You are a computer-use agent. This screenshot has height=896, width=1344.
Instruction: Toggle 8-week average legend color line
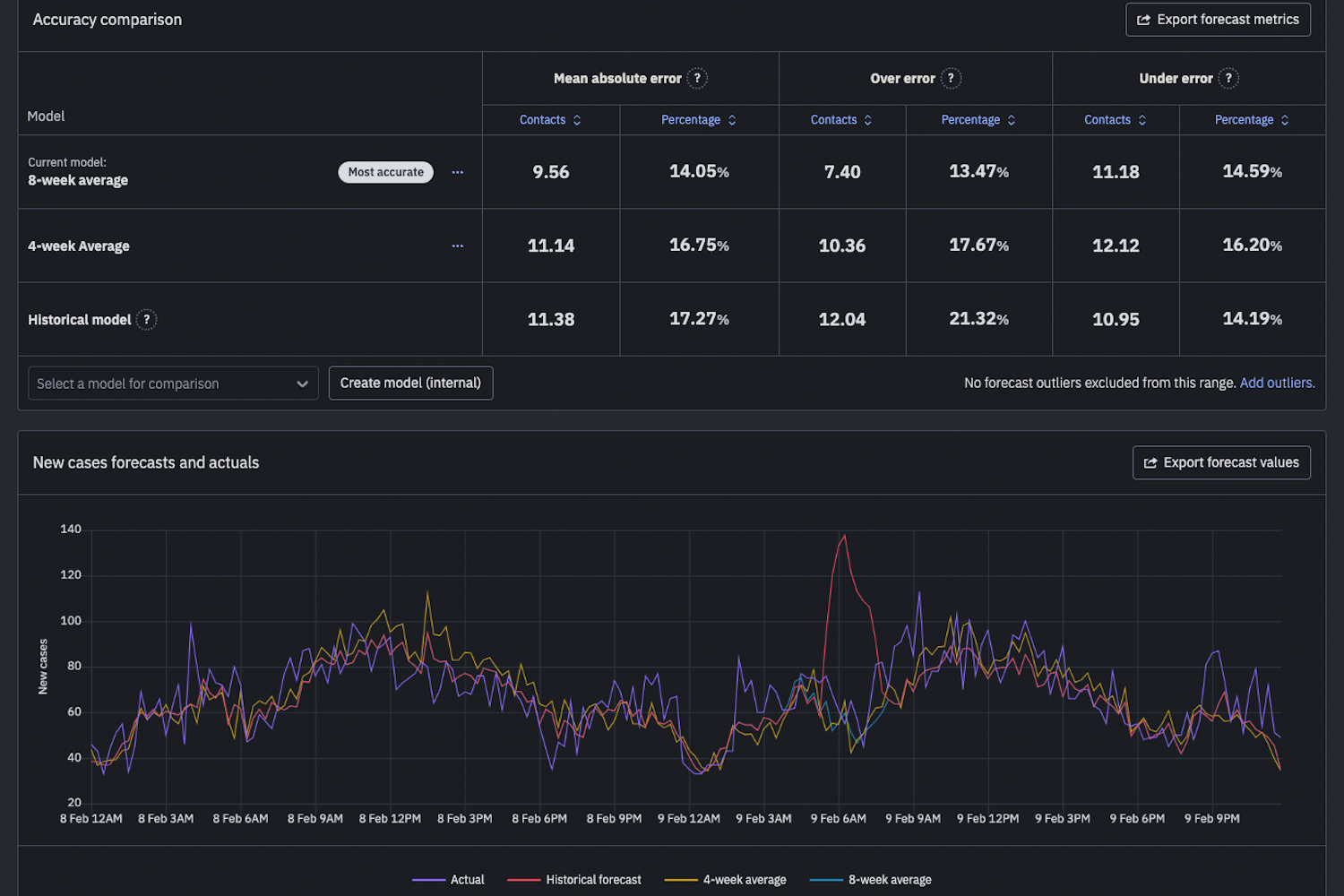point(826,880)
